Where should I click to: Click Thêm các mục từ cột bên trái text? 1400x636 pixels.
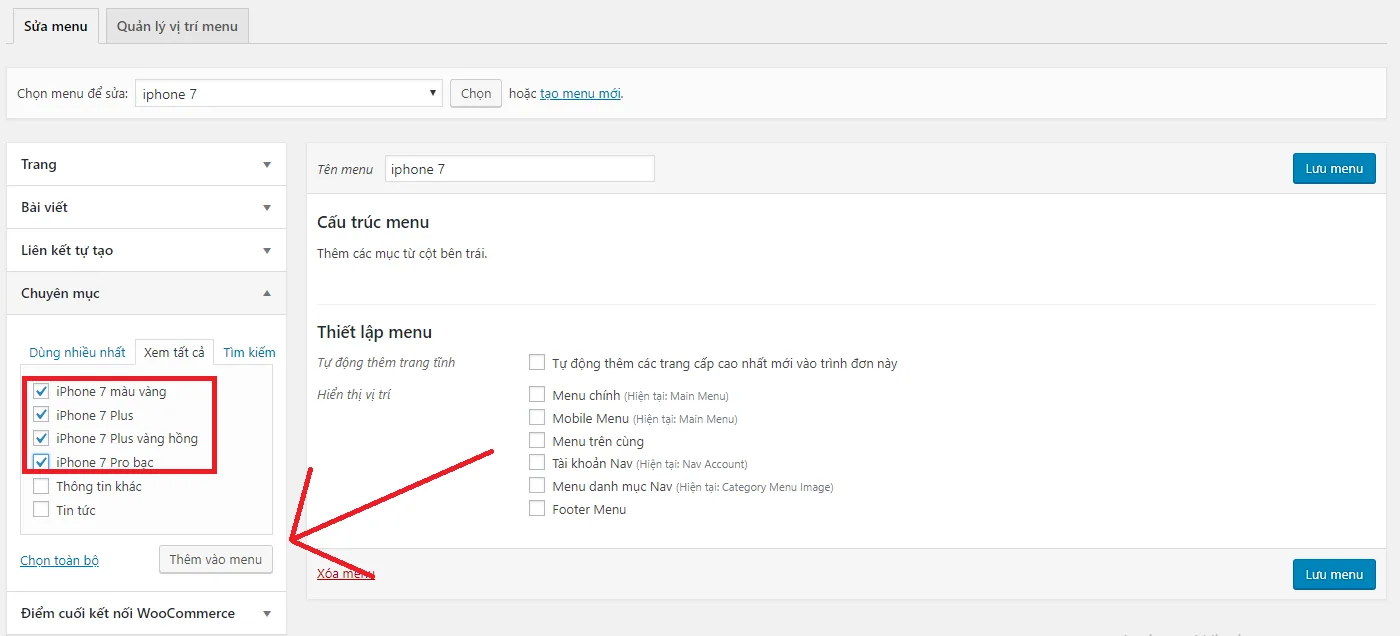(x=402, y=254)
